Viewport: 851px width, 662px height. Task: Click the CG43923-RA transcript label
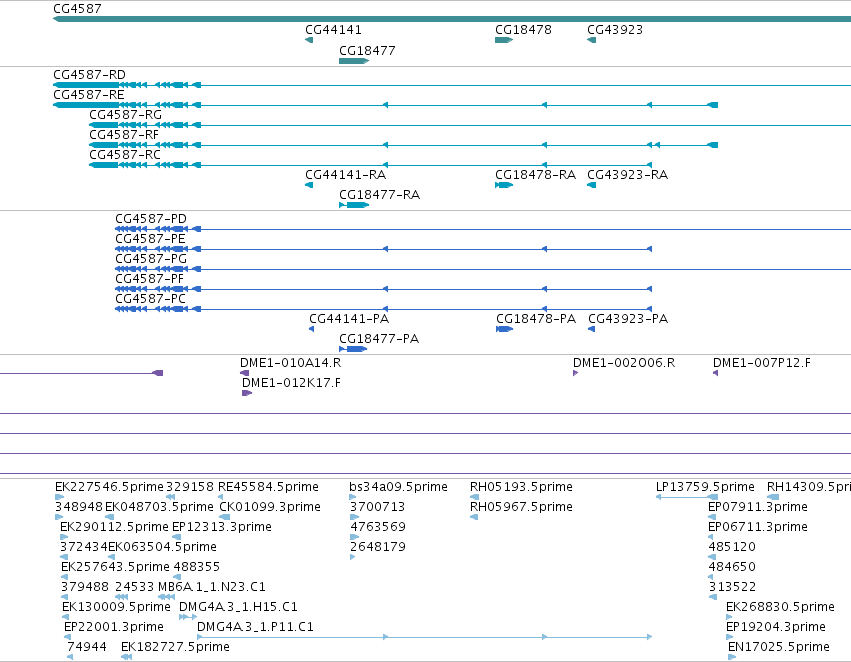pos(627,175)
